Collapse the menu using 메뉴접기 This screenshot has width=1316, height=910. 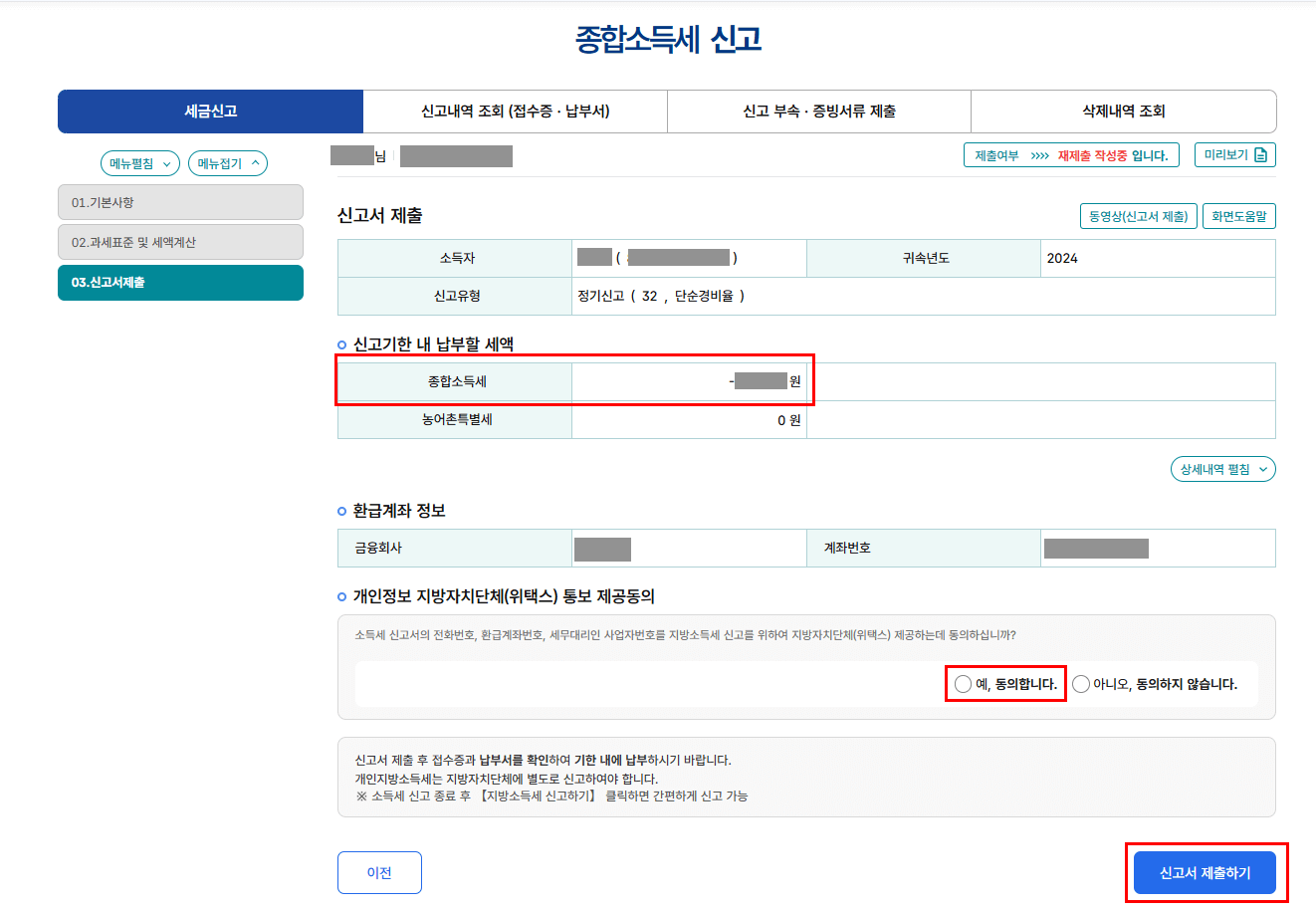pos(227,162)
